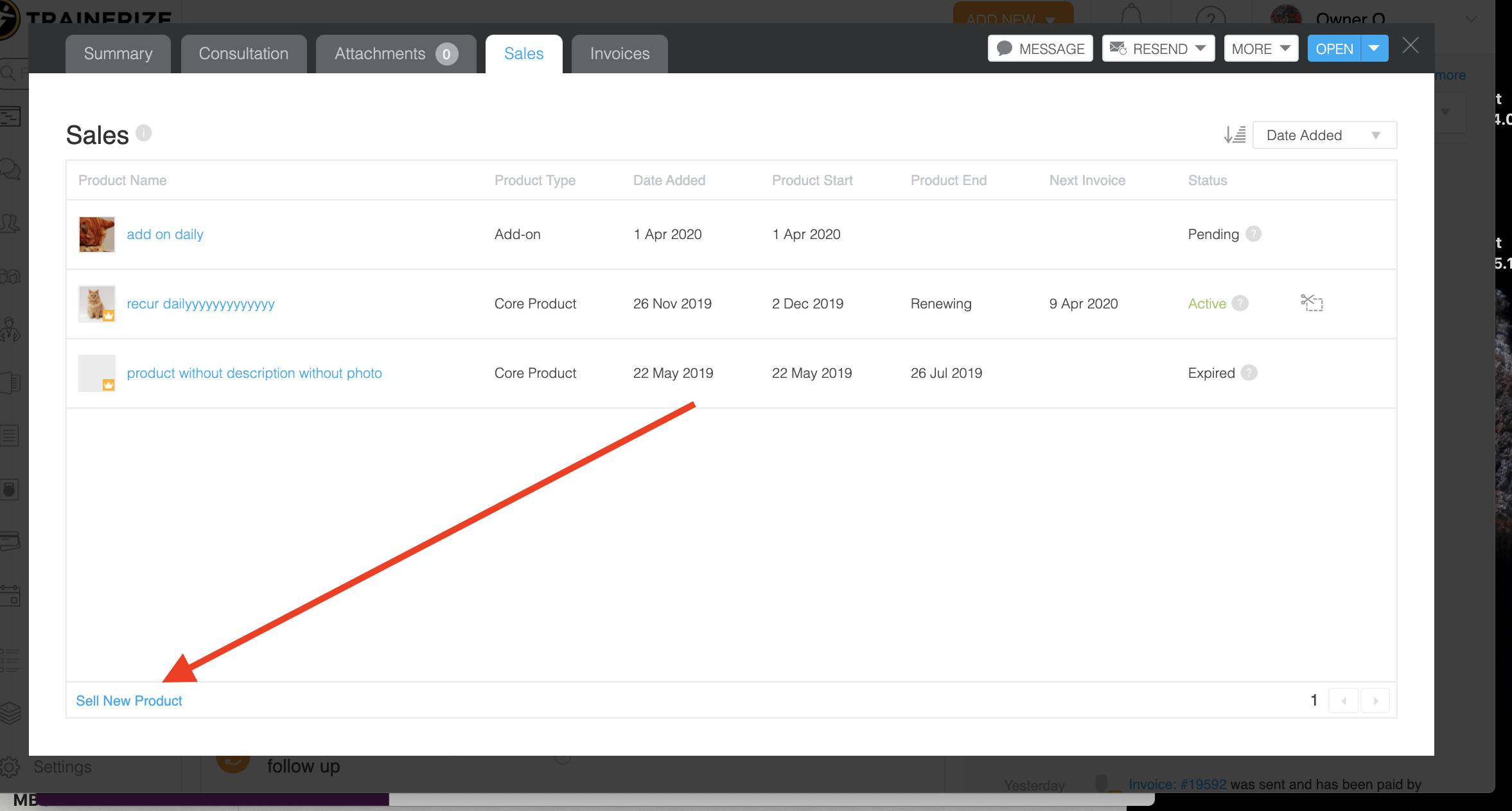
Task: Click the Invoice #19592 link in background
Action: pyautogui.click(x=1177, y=785)
